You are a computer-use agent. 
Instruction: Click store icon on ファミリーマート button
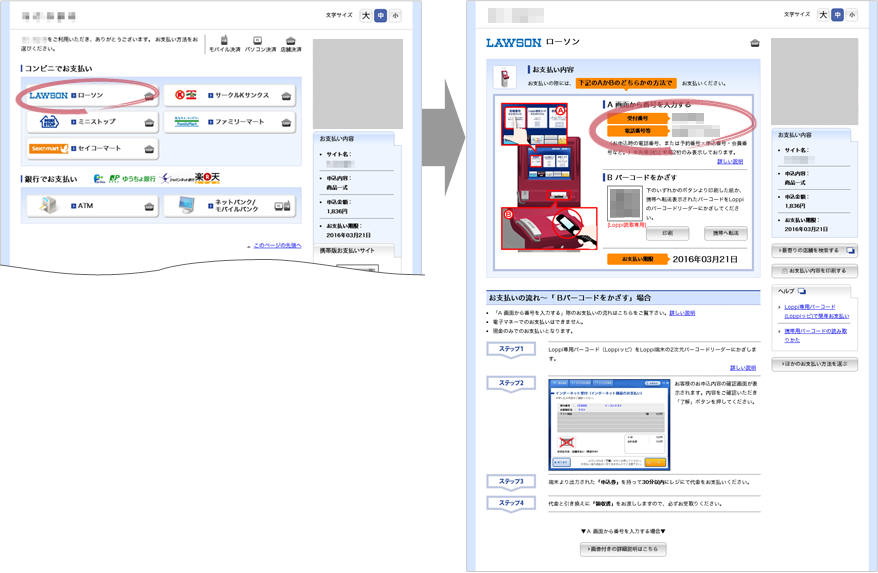(286, 123)
